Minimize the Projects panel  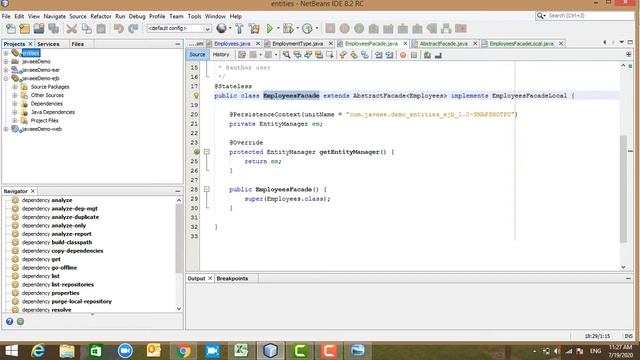pos(178,44)
